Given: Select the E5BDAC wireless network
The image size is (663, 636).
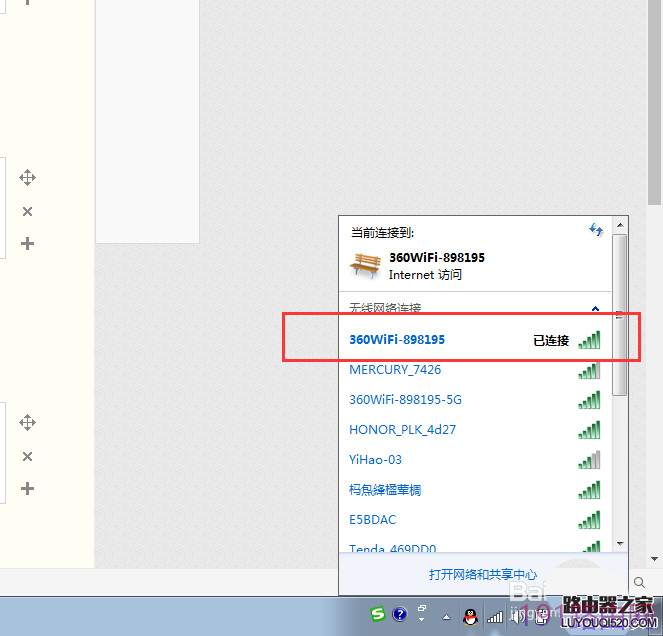Looking at the screenshot, I should (475, 520).
